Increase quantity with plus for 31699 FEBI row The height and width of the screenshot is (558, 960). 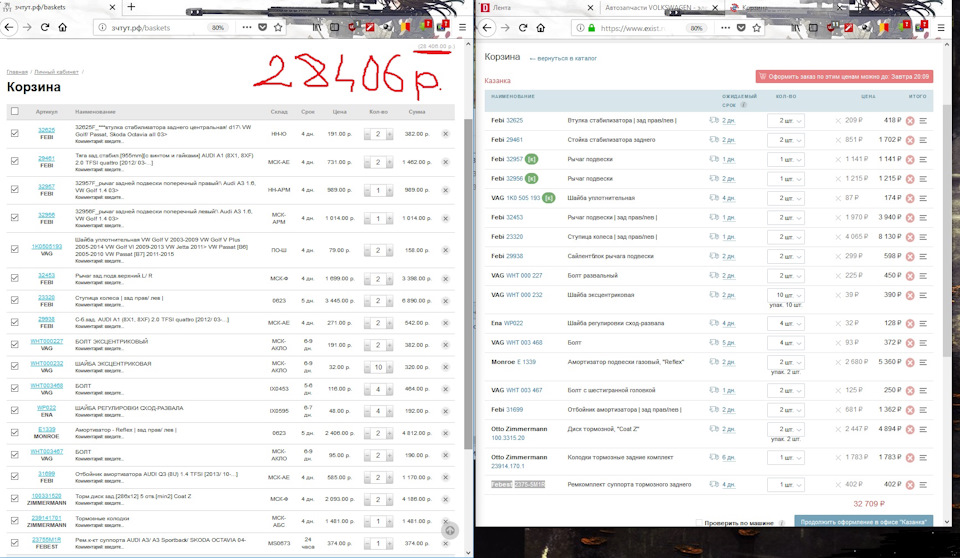(x=389, y=478)
